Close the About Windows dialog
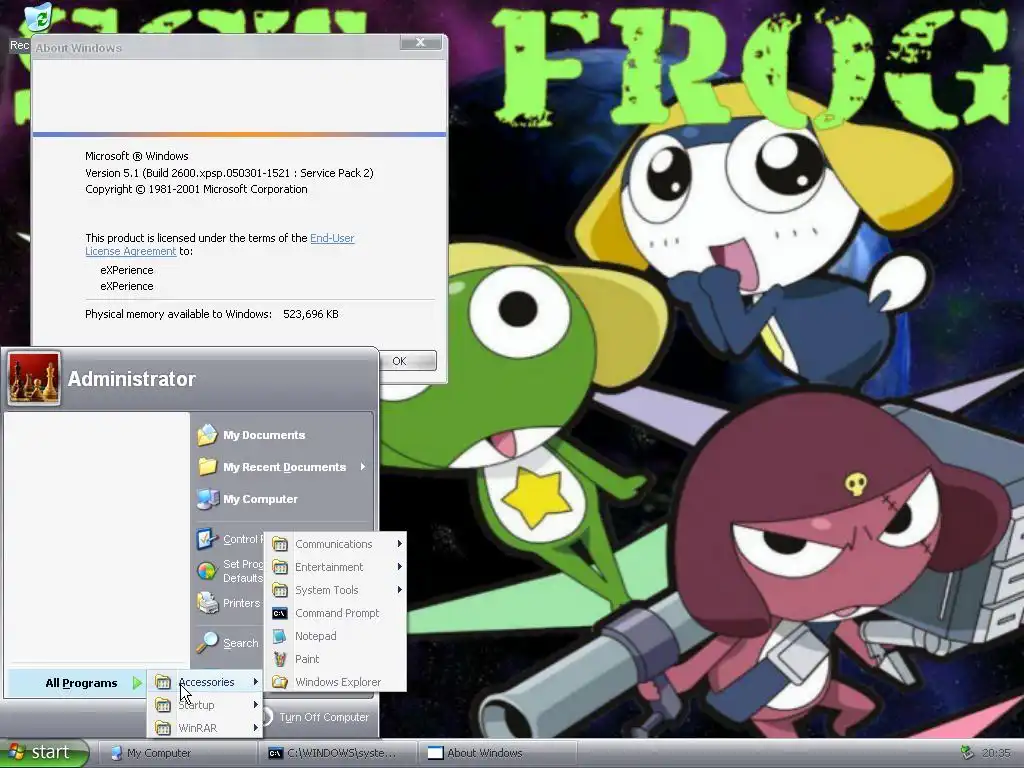 click(421, 42)
